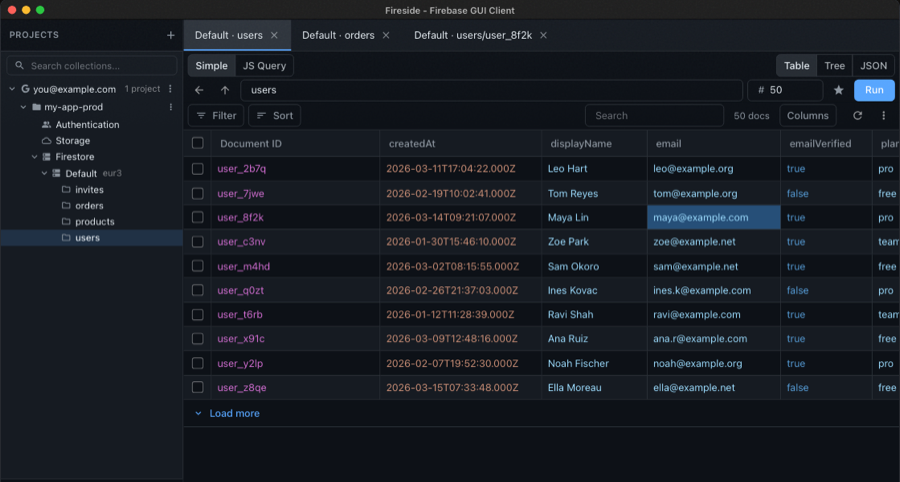Check the user_8f2k row checkbox
The height and width of the screenshot is (482, 900).
click(197, 217)
